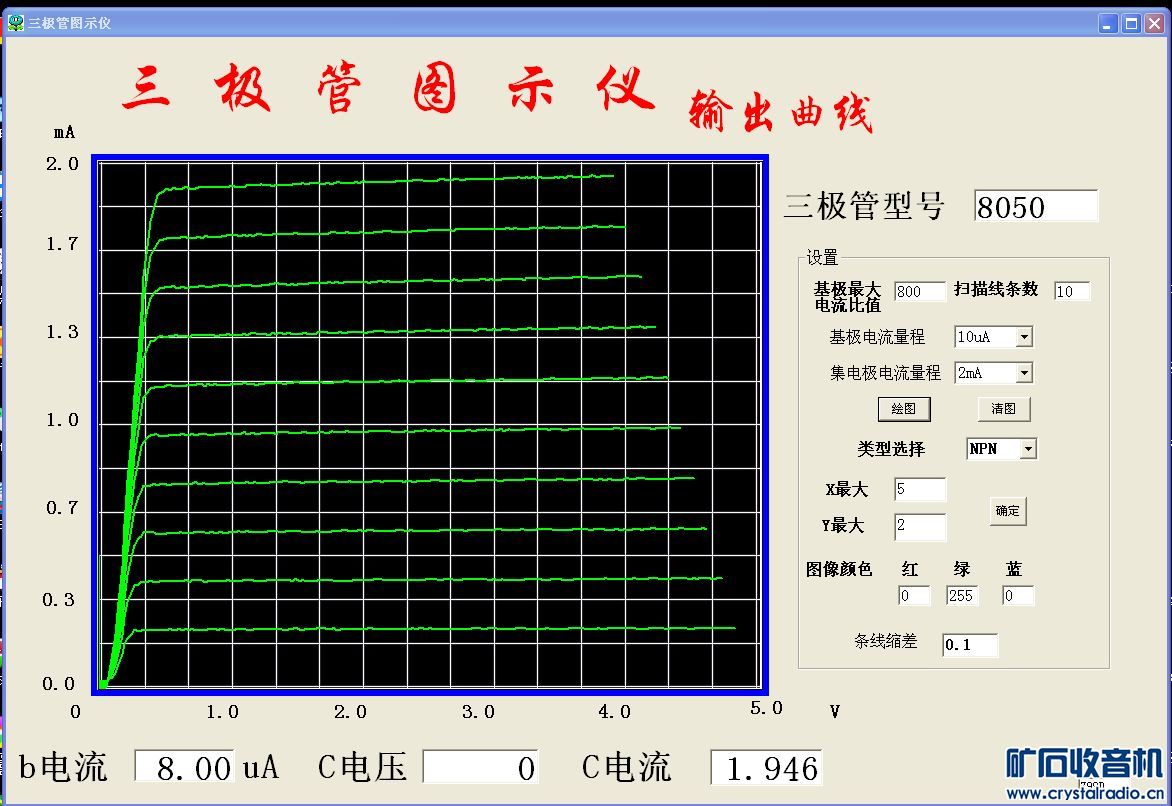Open the 基极电流量程 dropdown showing 10uA
This screenshot has width=1172, height=806.
pyautogui.click(x=1023, y=337)
